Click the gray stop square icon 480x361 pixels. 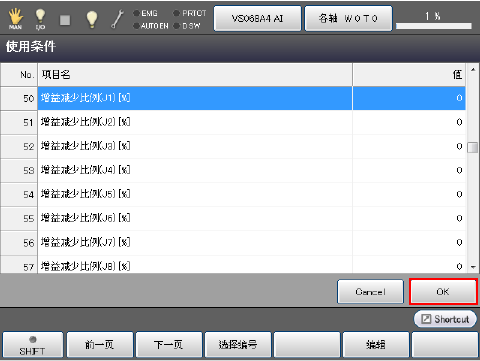tap(65, 20)
